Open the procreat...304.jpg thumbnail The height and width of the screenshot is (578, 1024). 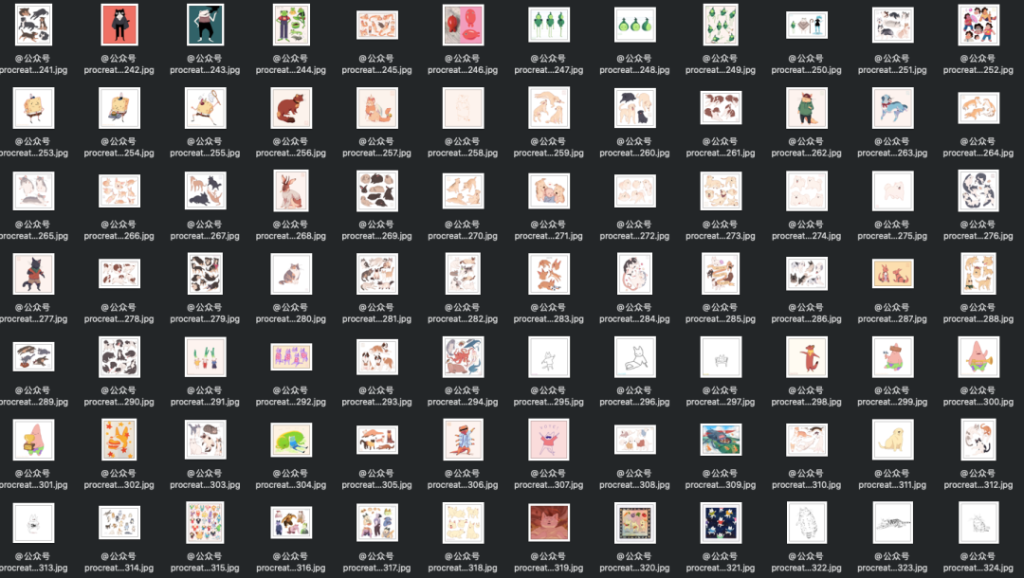pos(291,440)
